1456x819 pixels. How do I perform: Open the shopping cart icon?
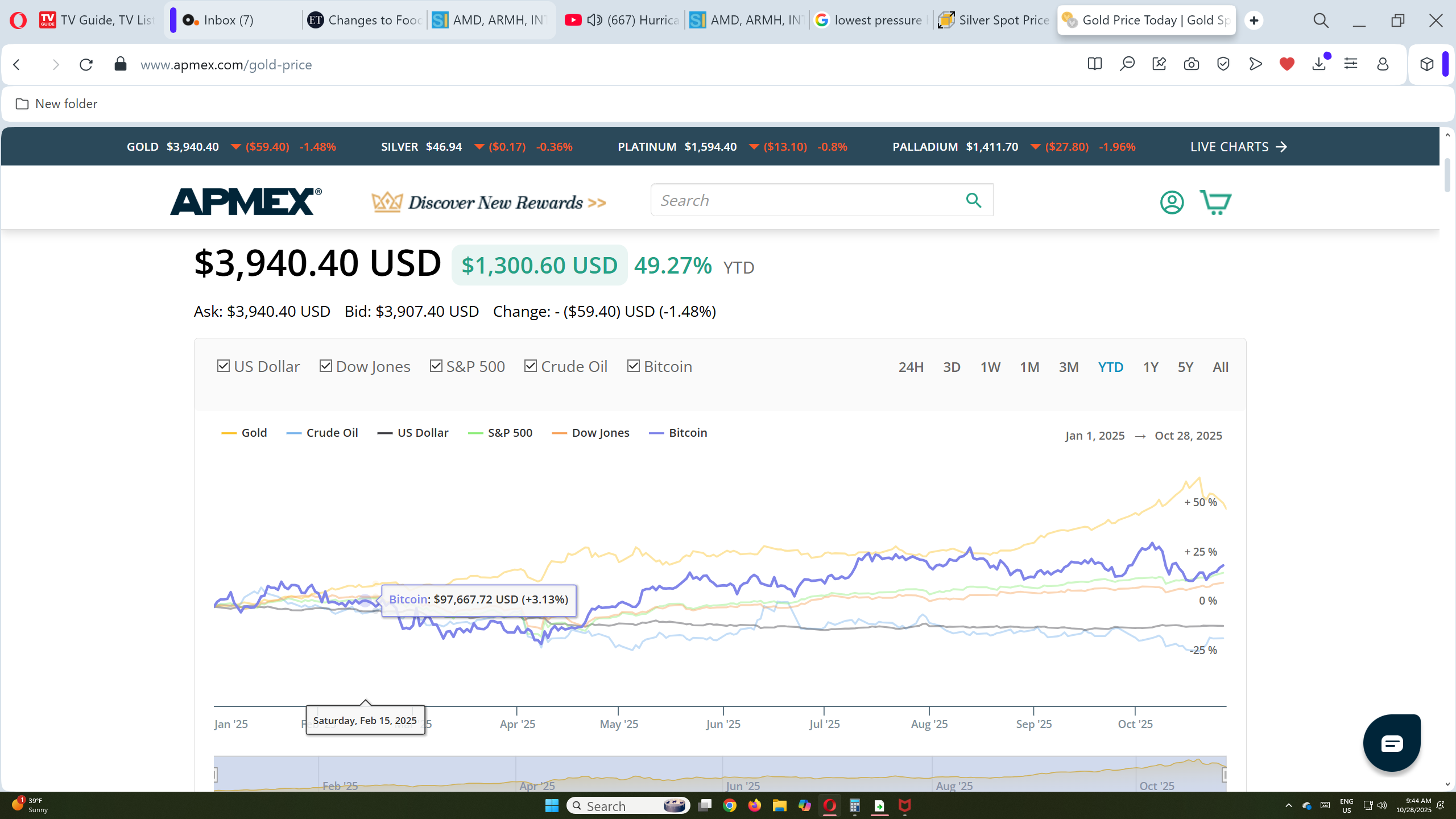coord(1215,202)
